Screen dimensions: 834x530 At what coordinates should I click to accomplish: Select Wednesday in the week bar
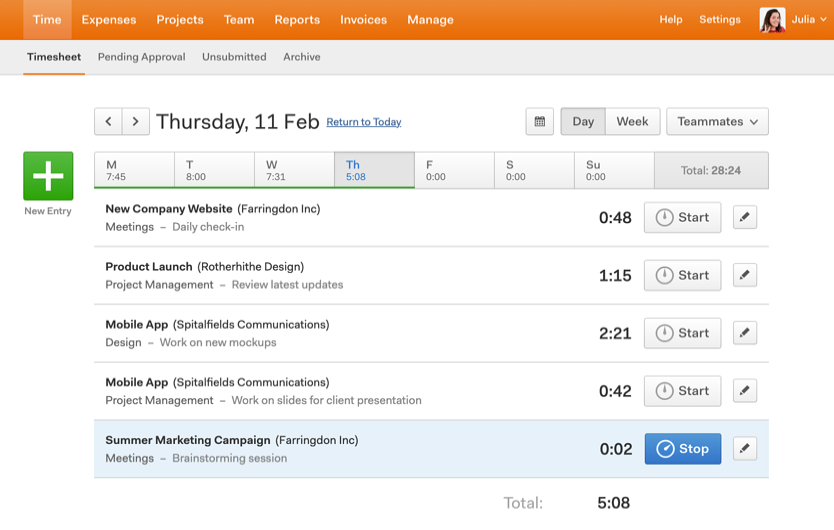click(294, 170)
